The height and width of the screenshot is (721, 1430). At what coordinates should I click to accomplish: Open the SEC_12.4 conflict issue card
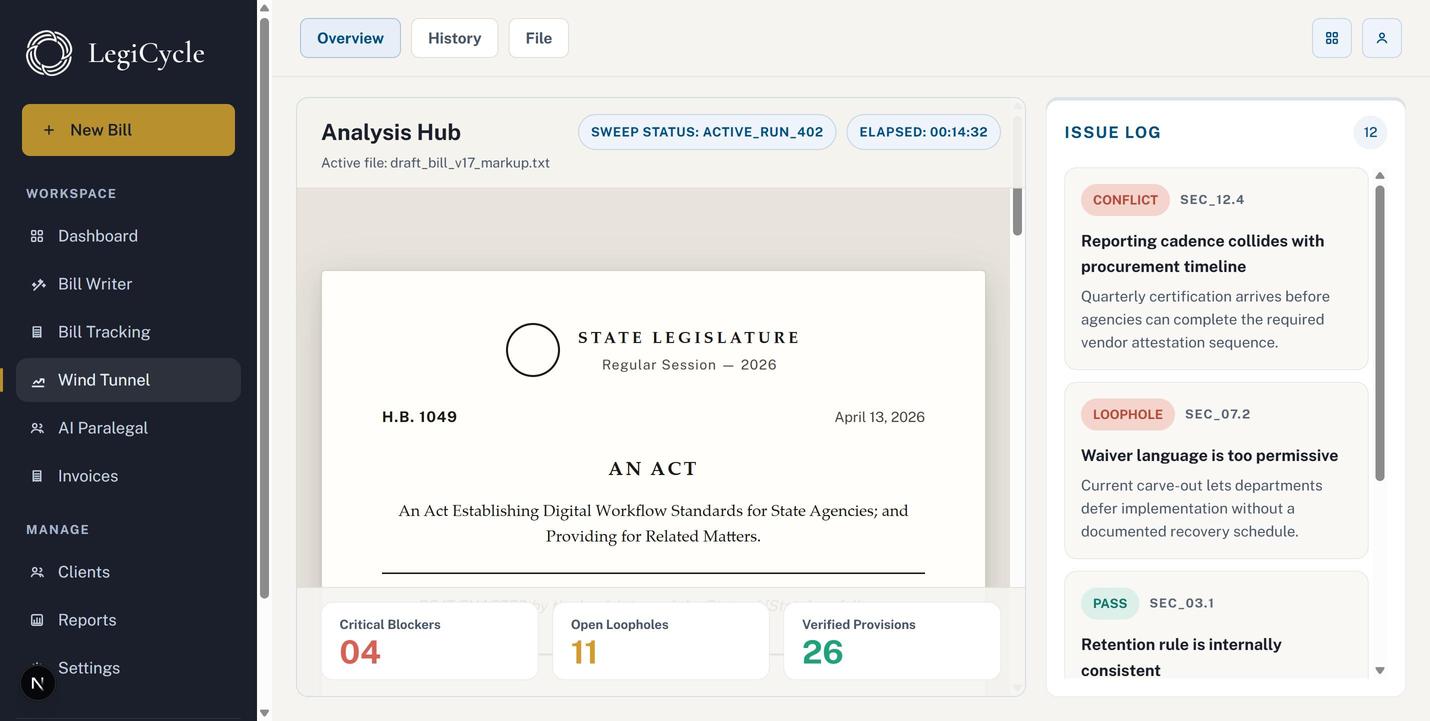click(1216, 269)
